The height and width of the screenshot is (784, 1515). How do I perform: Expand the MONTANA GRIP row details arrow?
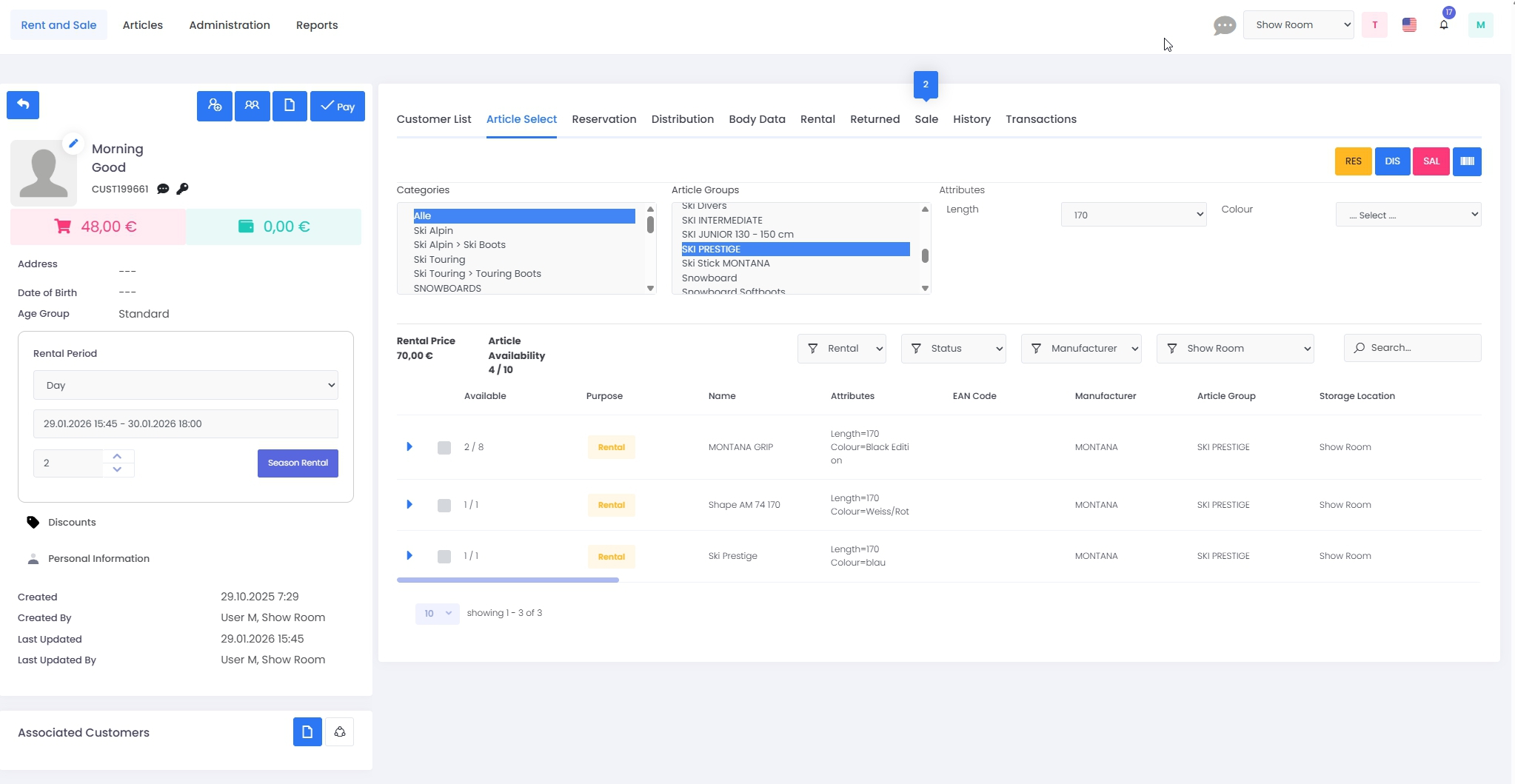point(409,447)
